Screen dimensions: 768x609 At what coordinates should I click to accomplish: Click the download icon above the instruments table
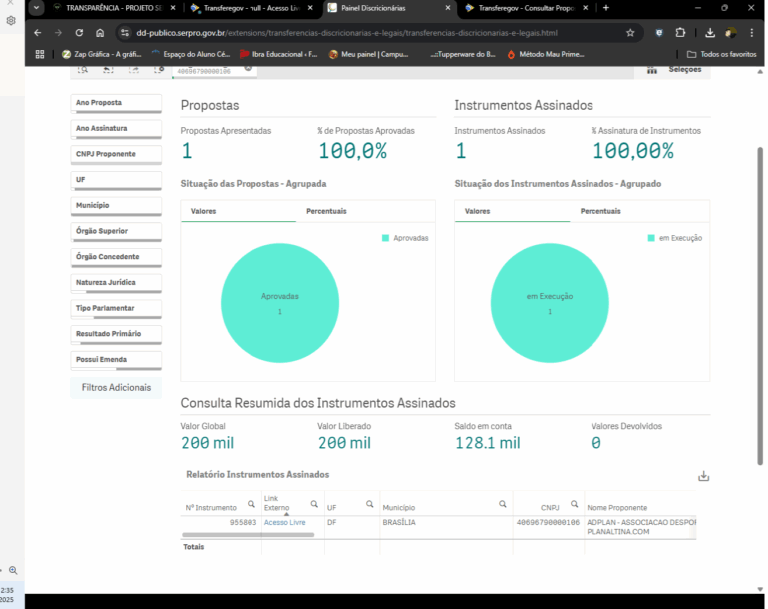[703, 476]
